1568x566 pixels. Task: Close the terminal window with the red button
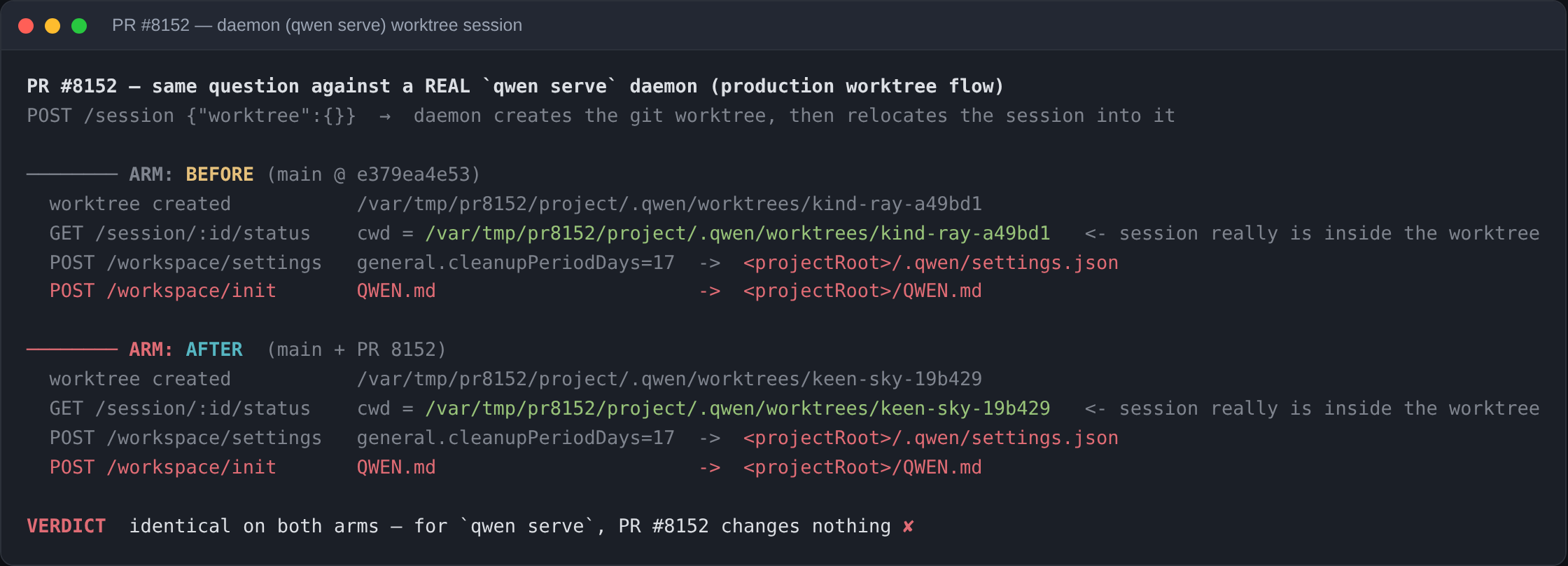(26, 26)
